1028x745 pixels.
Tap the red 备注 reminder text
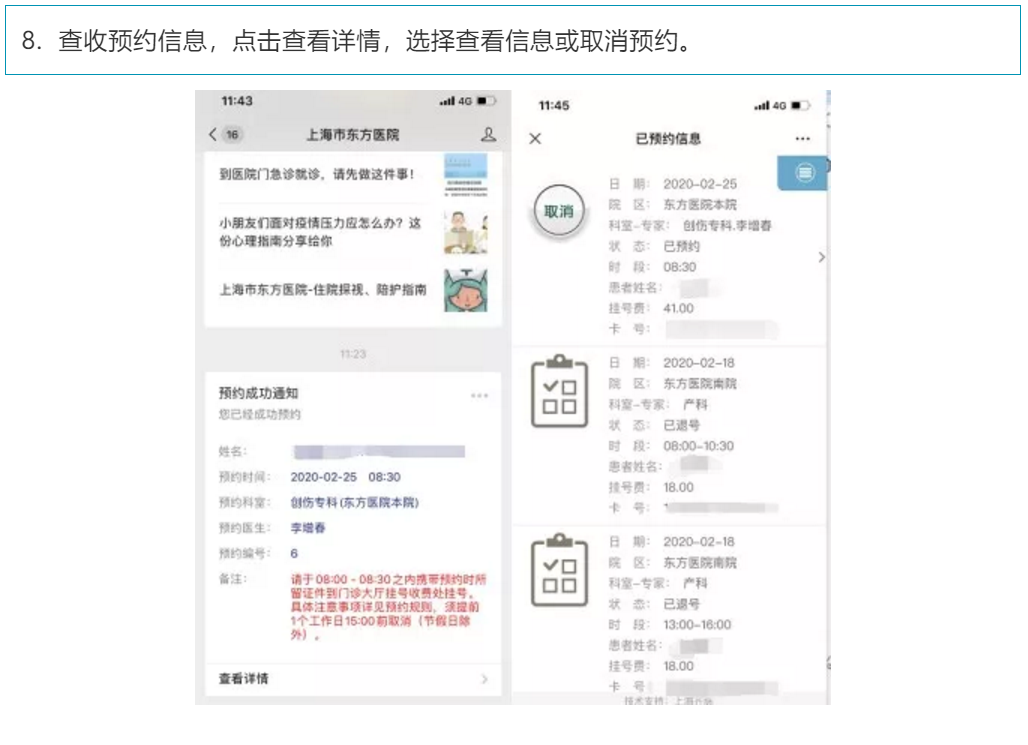(x=389, y=607)
